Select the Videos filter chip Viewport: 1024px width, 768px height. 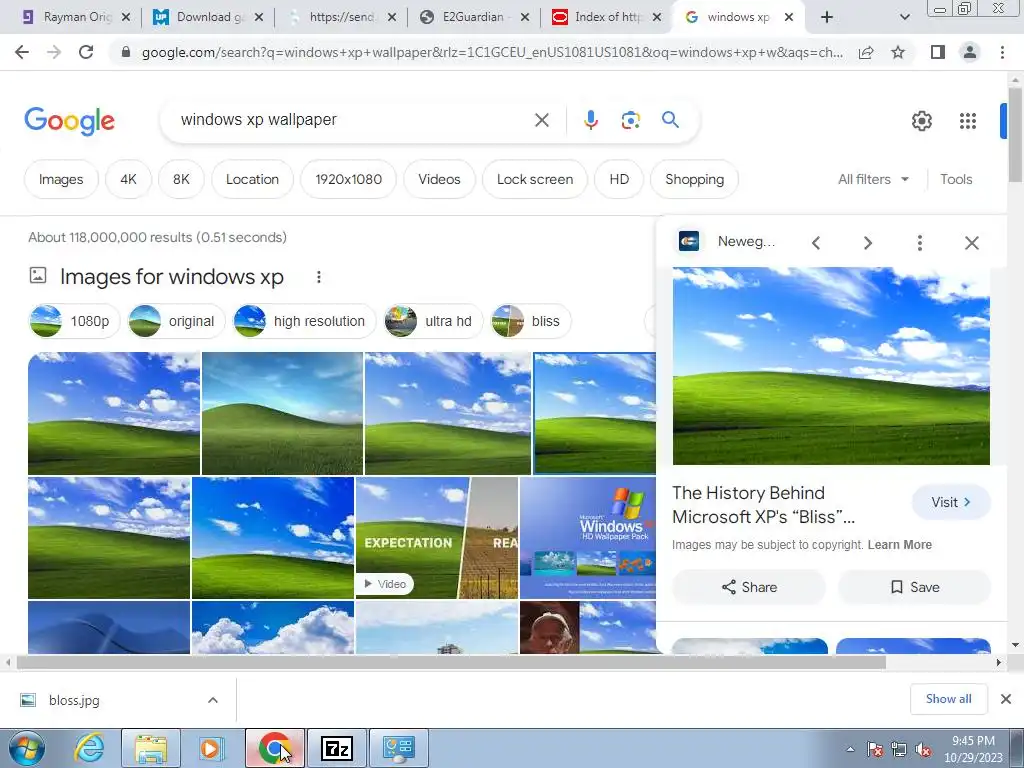point(440,179)
